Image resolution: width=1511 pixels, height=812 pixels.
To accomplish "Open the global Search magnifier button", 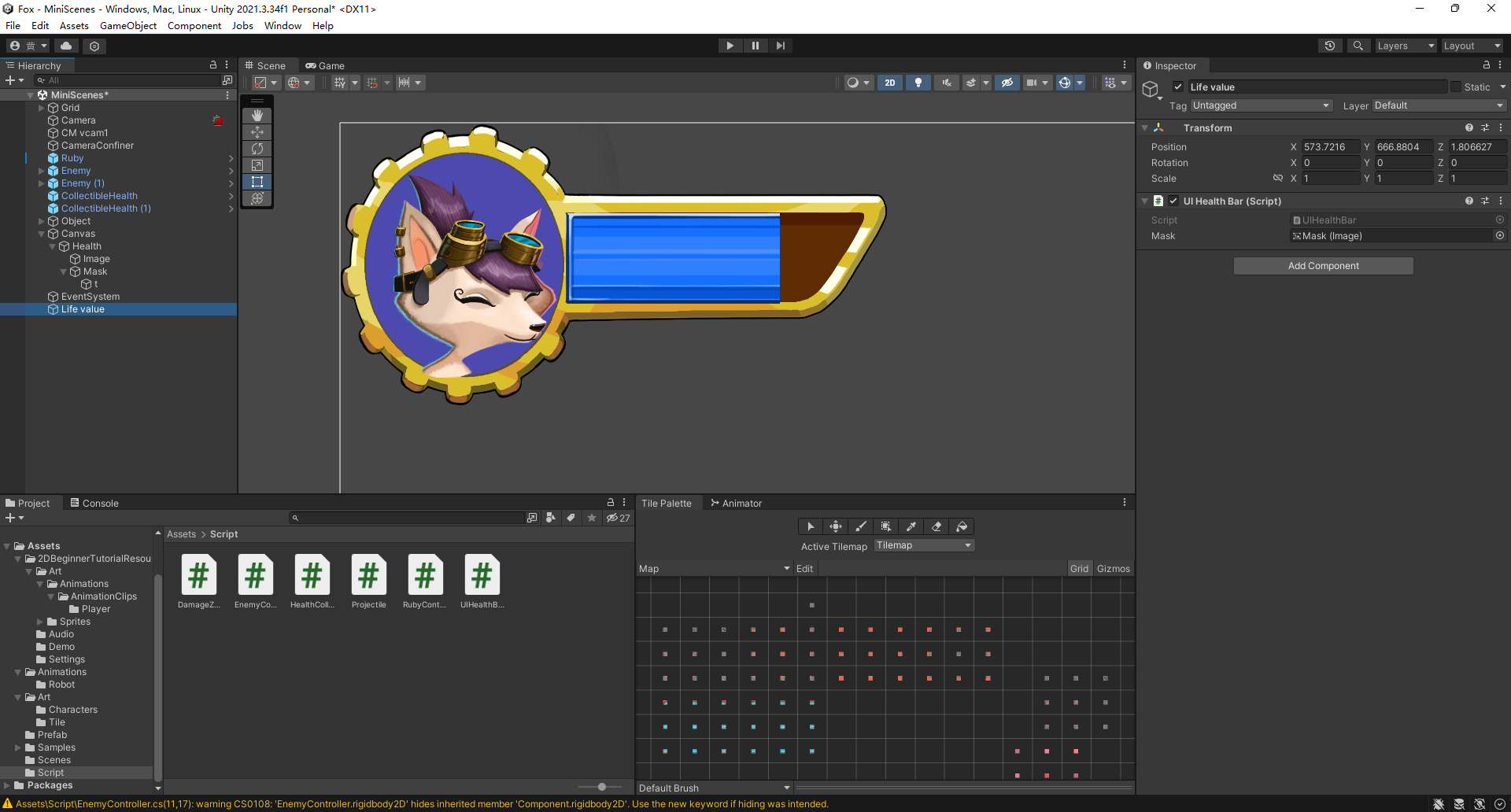I will 1358,46.
